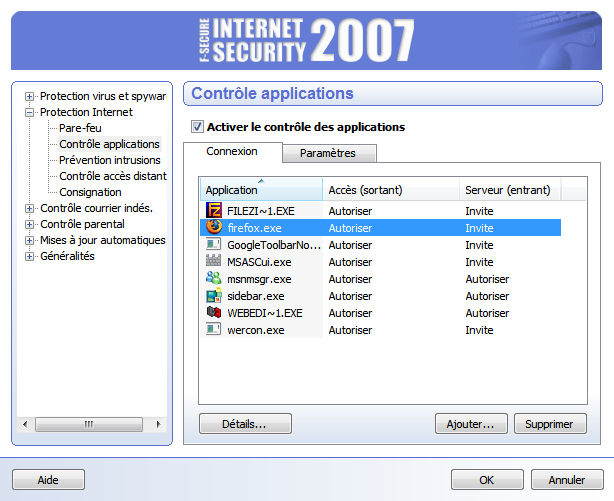
Task: Click the wercon.exe program icon
Action: click(x=214, y=329)
